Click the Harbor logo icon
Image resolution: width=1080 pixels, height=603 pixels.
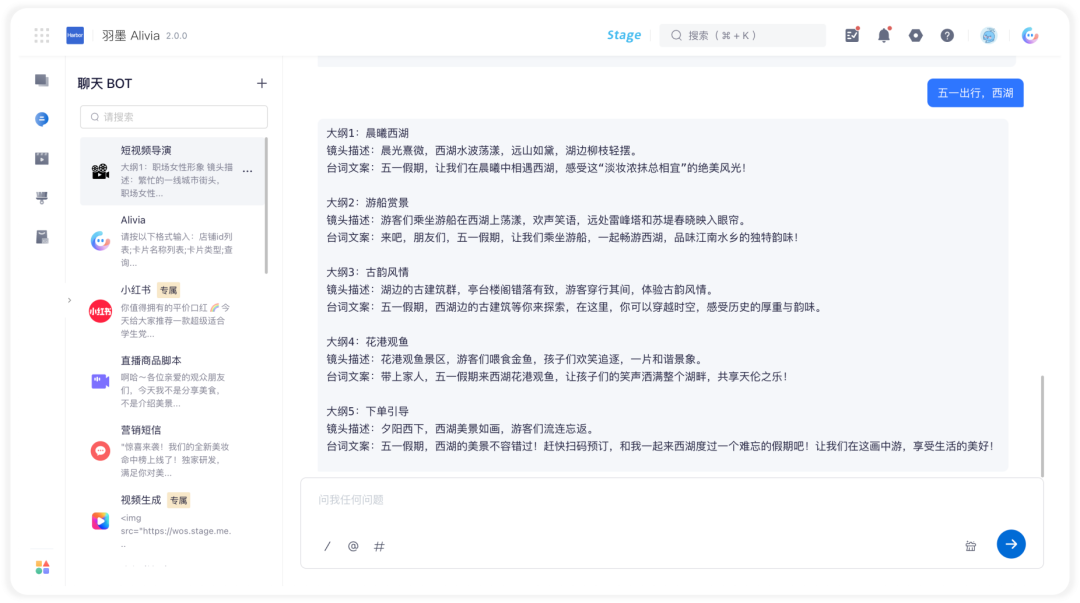click(75, 35)
